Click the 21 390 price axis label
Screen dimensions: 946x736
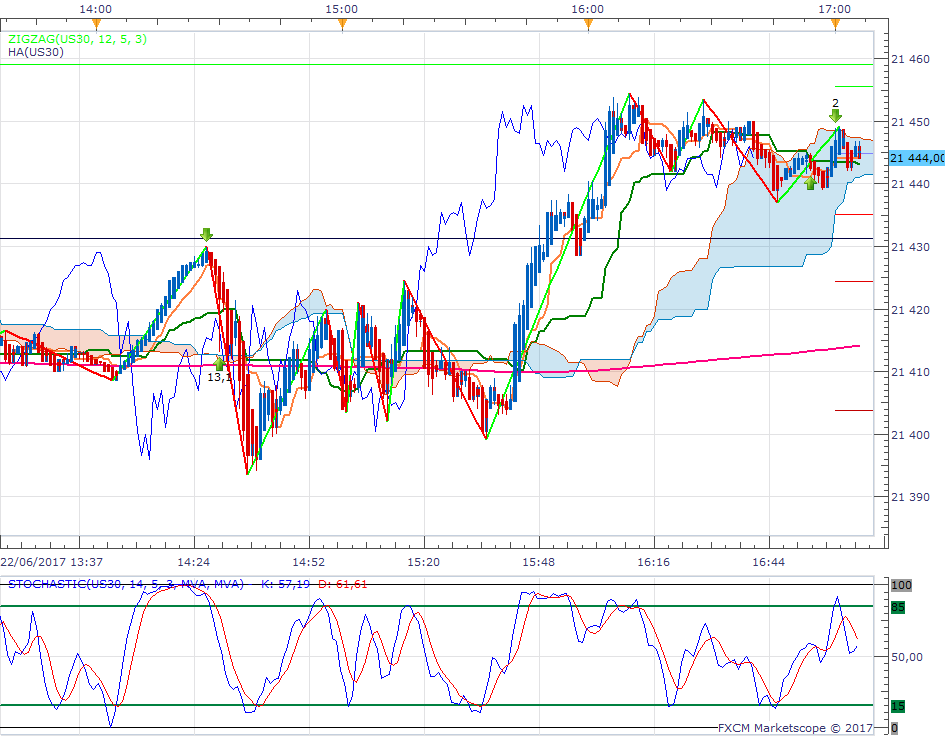[910, 497]
